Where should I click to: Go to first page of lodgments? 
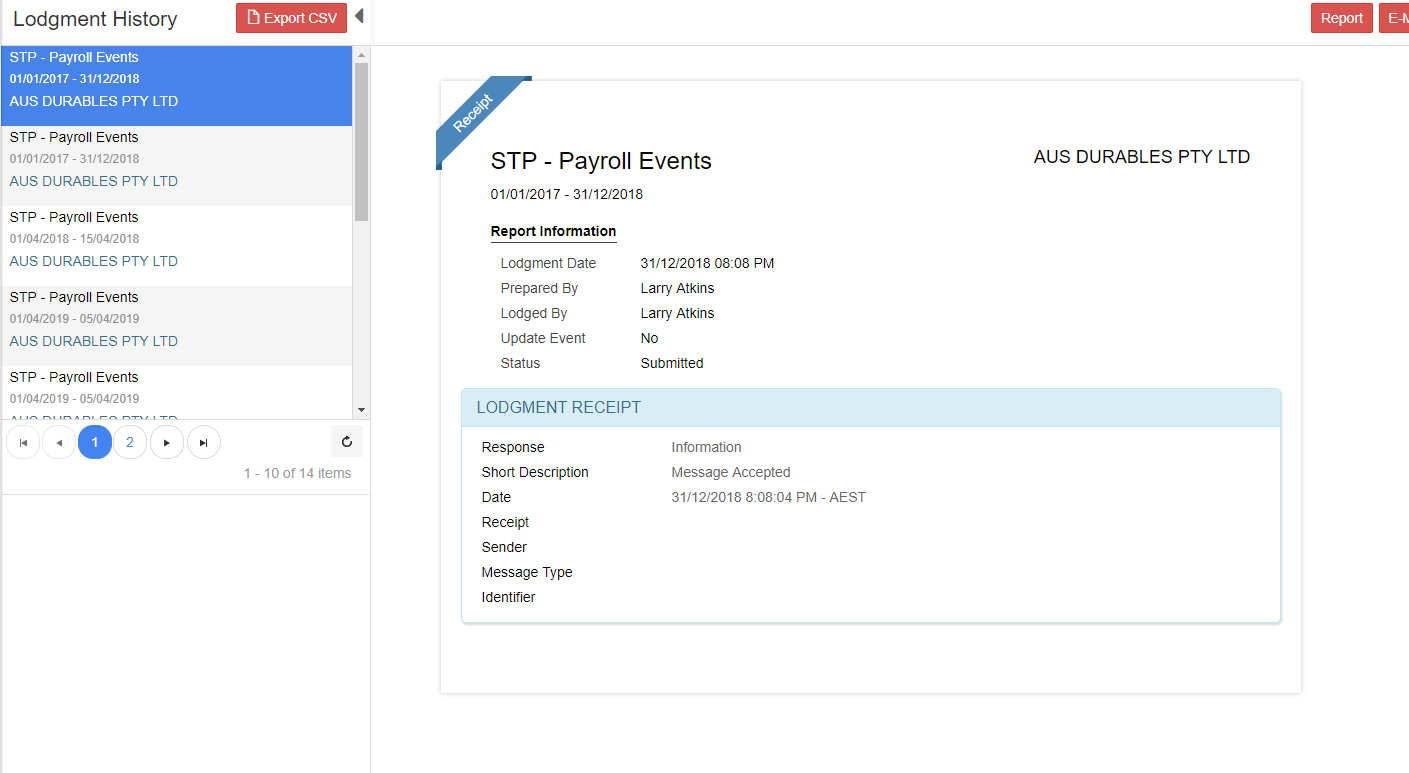(23, 442)
